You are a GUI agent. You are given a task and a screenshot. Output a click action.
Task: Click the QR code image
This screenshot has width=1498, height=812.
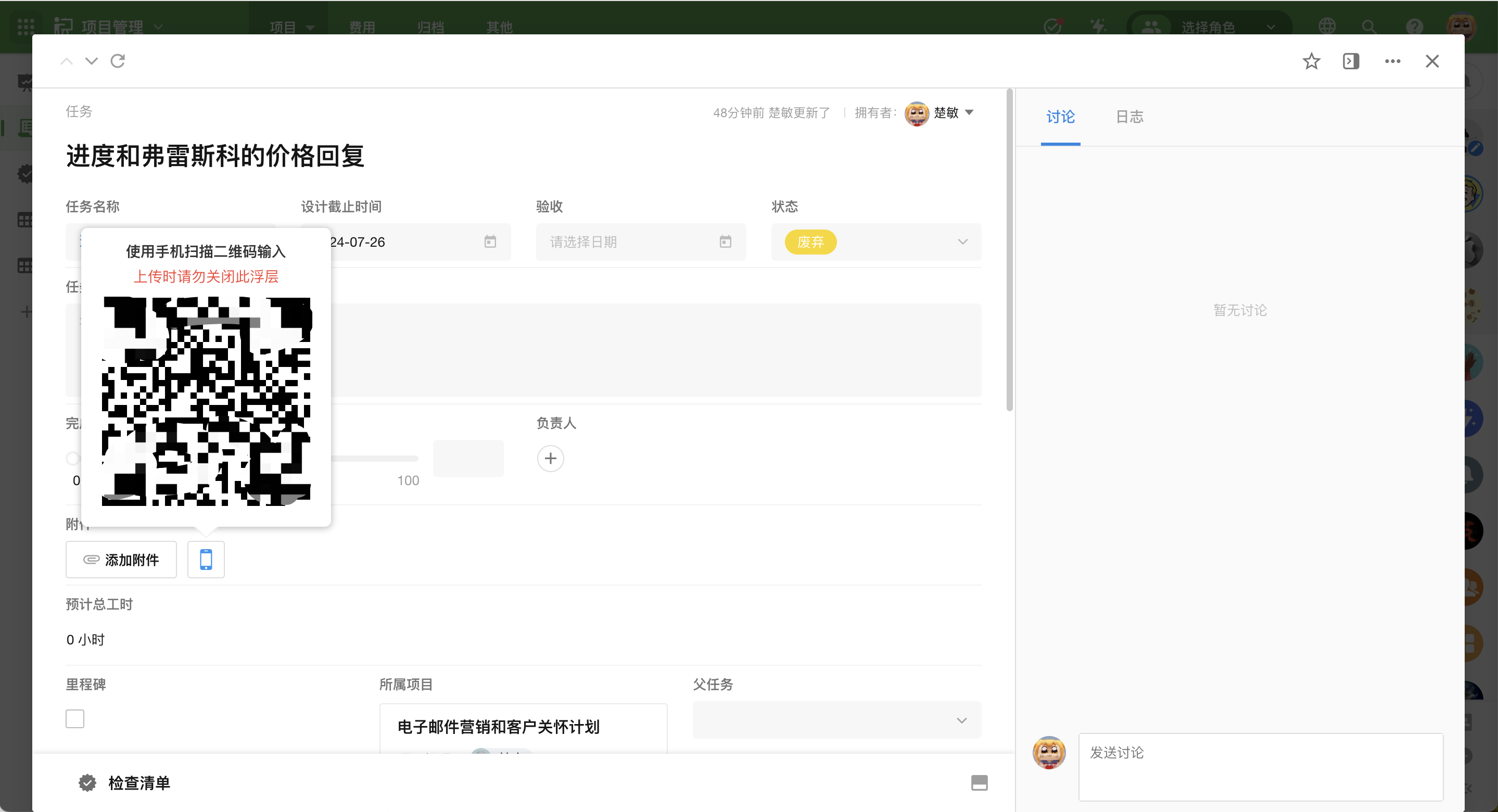(207, 401)
